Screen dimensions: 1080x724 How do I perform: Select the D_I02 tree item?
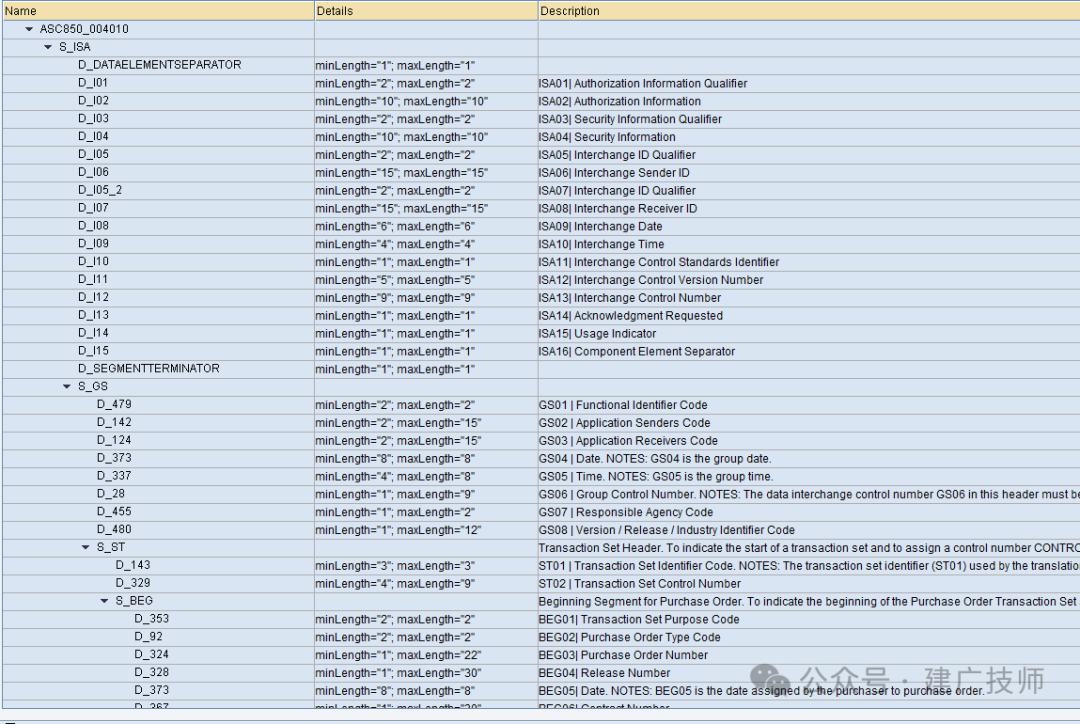click(93, 101)
